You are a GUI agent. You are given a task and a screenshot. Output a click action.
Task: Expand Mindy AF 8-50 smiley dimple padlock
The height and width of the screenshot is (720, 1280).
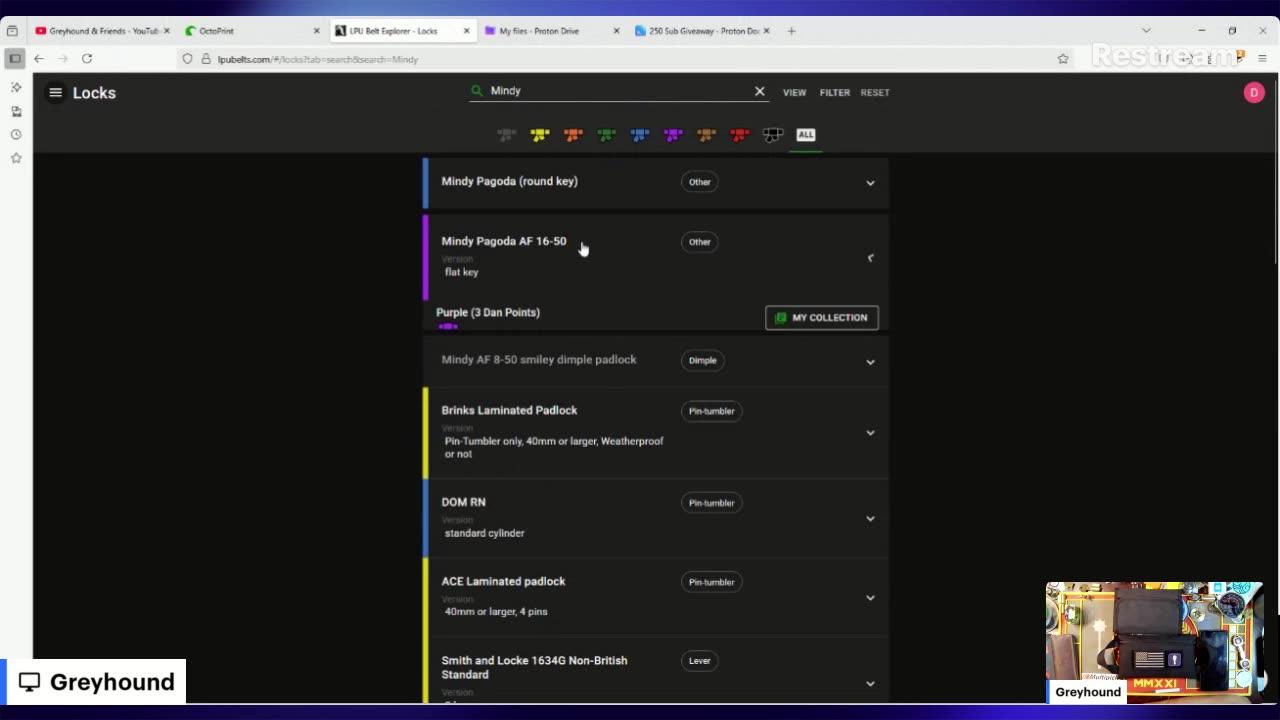[x=870, y=362]
